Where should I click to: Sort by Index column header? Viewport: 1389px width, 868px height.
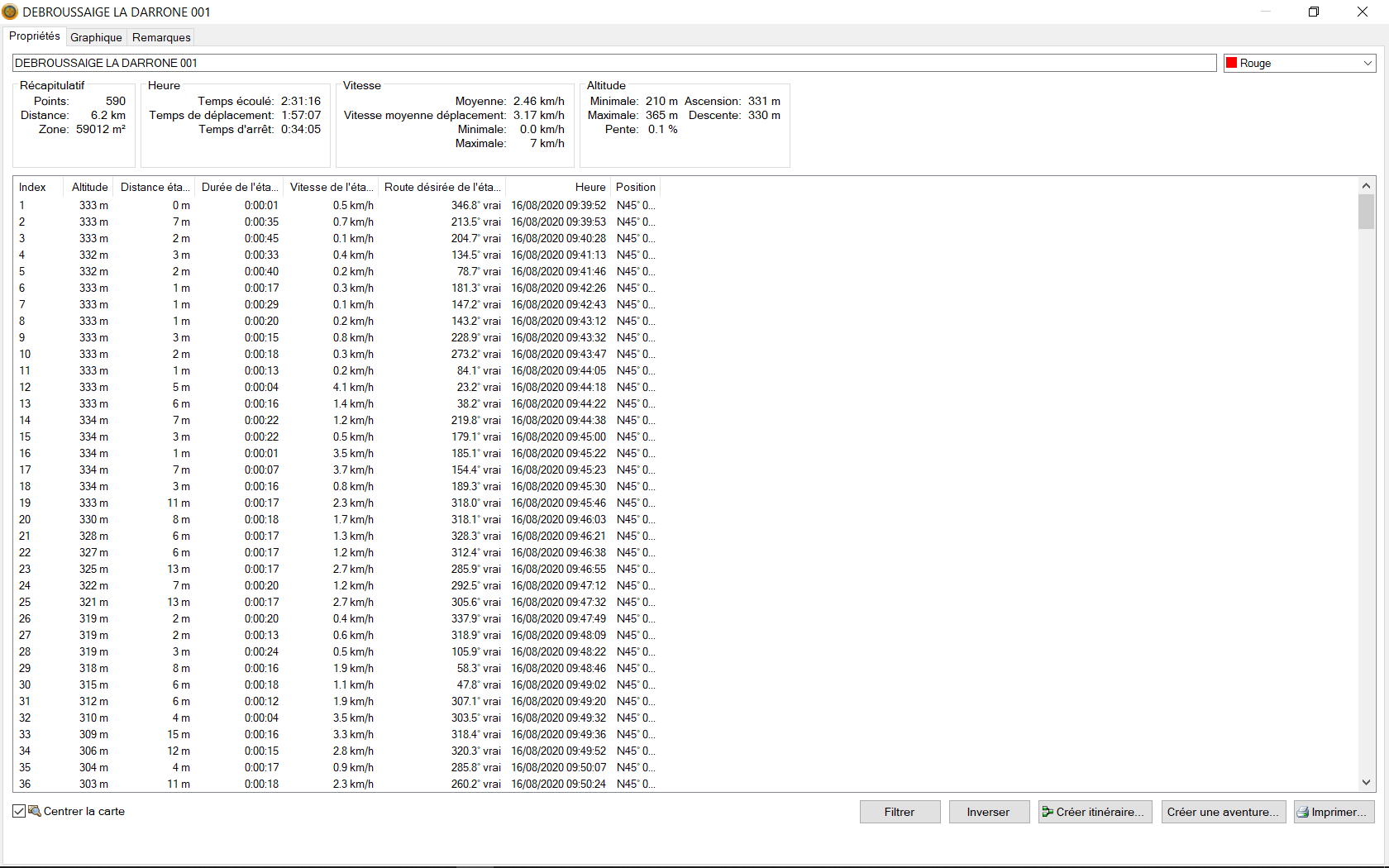[38, 187]
